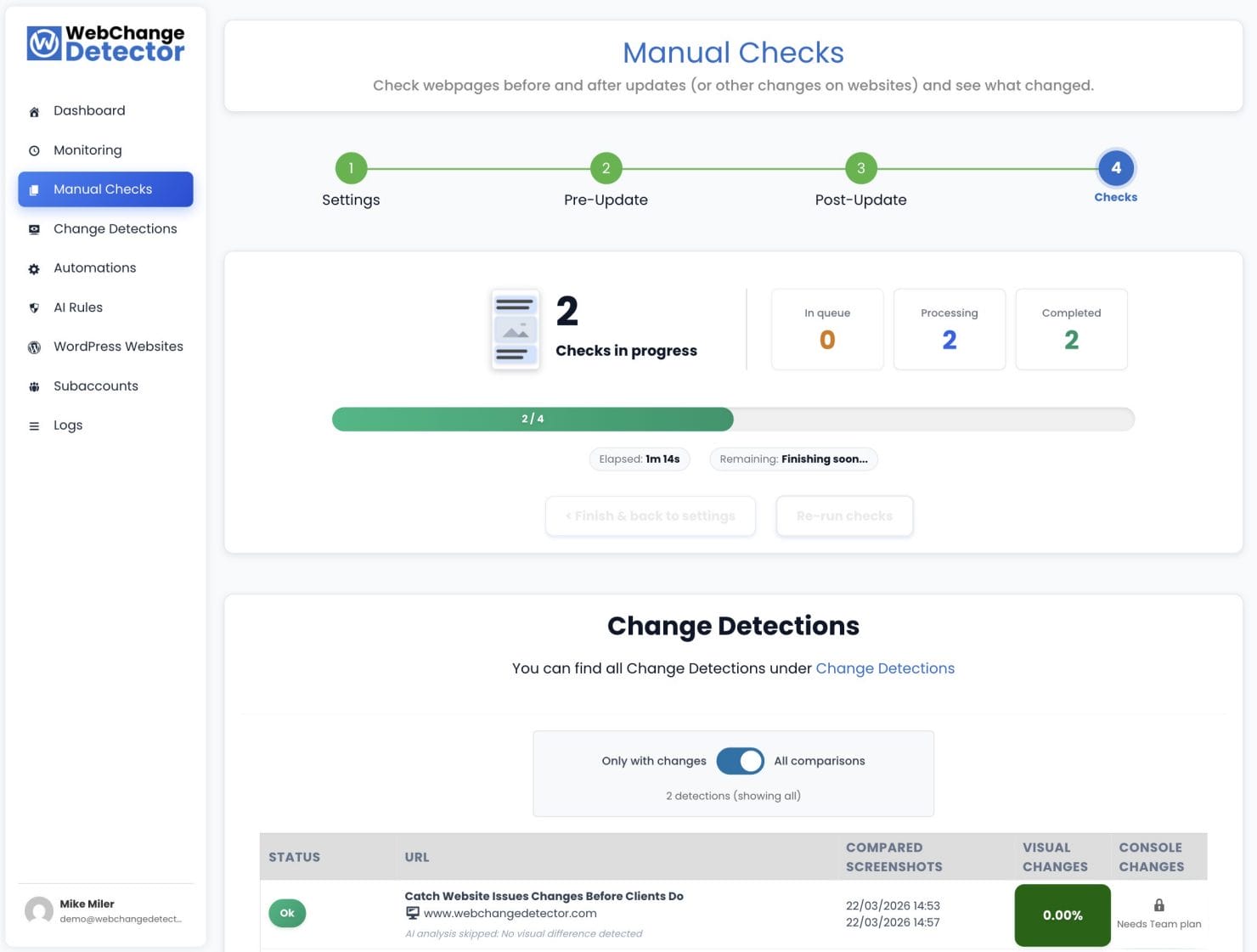The height and width of the screenshot is (952, 1257).
Task: Open the Post-Update step circle
Action: pos(860,168)
